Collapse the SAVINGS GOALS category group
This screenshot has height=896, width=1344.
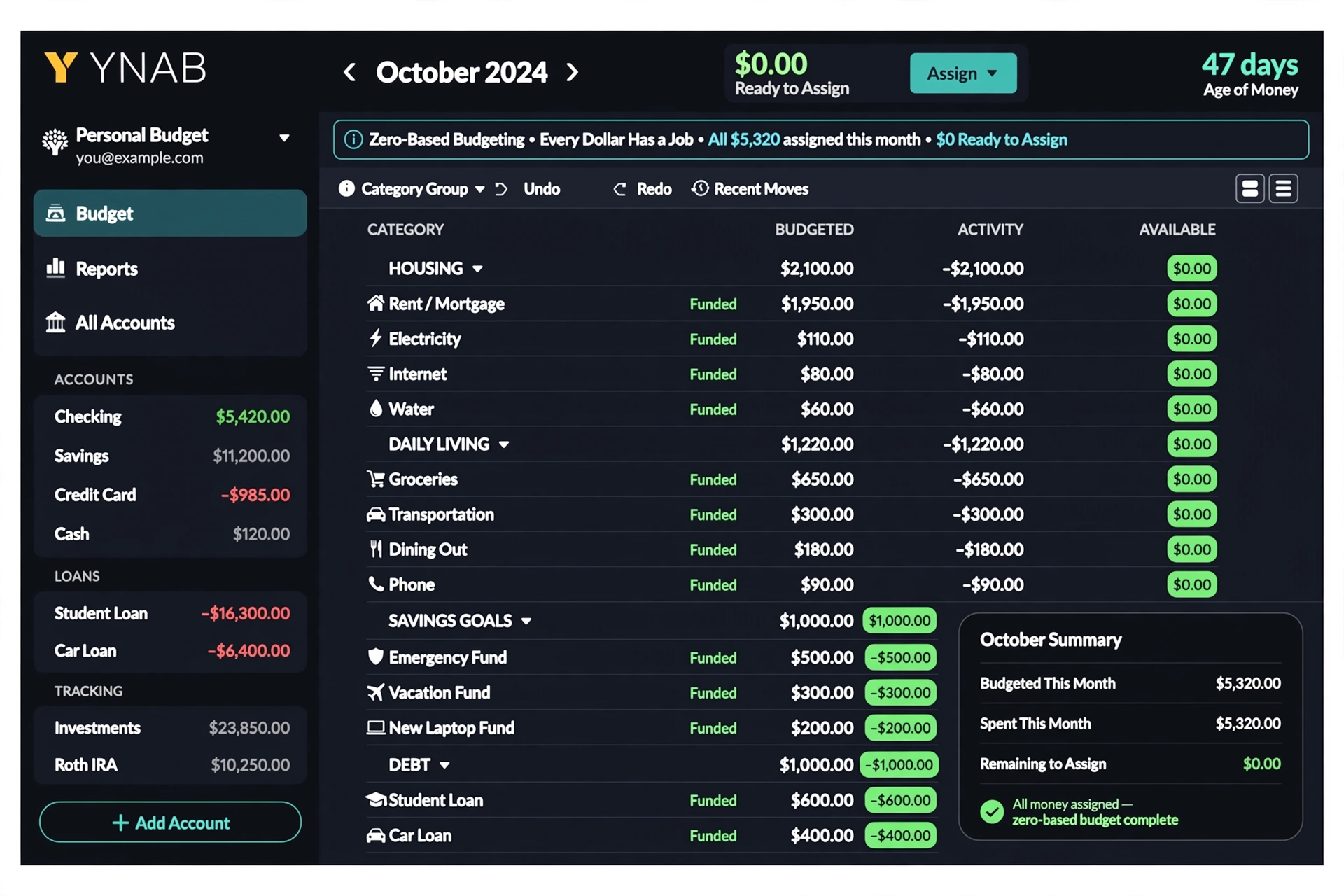click(526, 621)
